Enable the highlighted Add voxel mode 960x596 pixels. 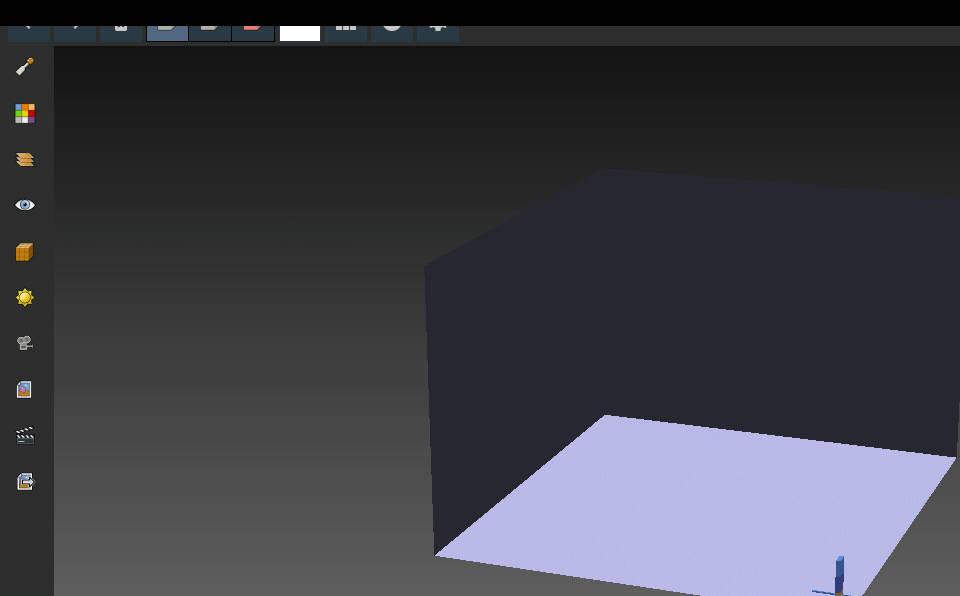pyautogui.click(x=167, y=31)
